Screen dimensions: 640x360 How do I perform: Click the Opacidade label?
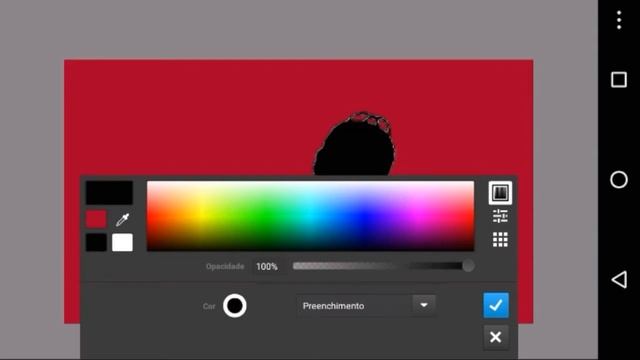coord(225,267)
